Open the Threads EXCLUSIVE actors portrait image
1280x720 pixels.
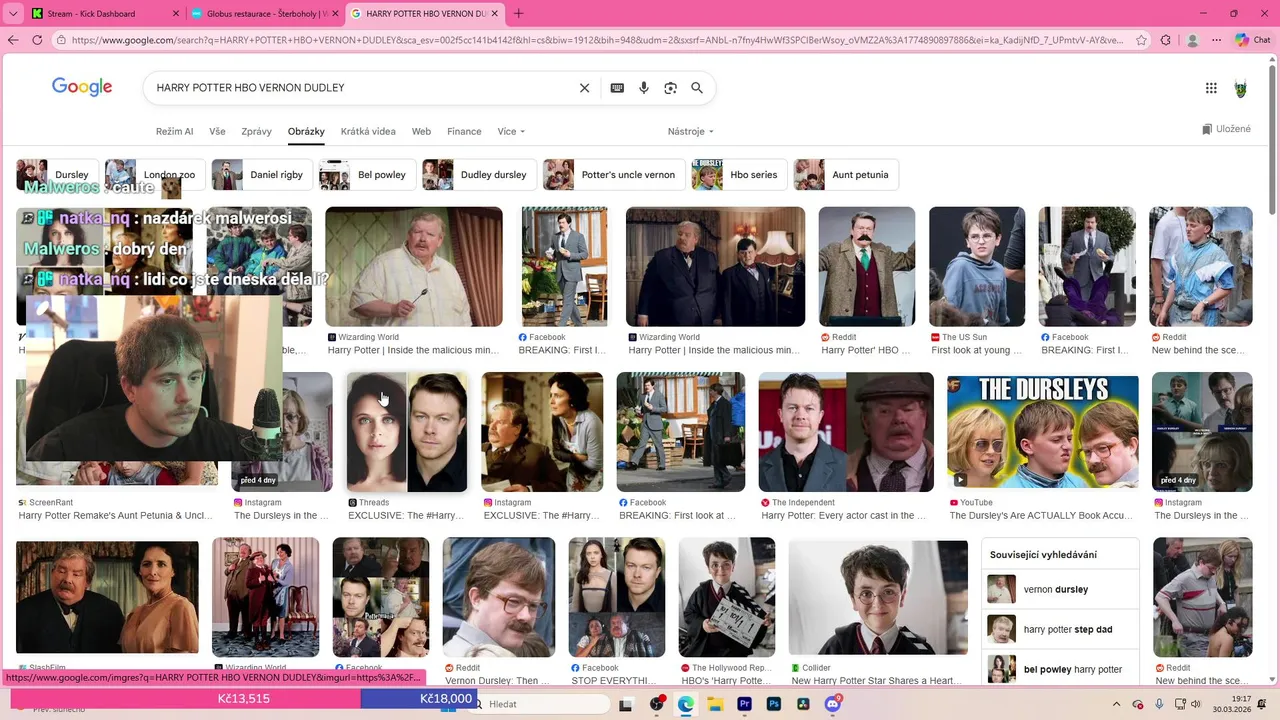[407, 432]
